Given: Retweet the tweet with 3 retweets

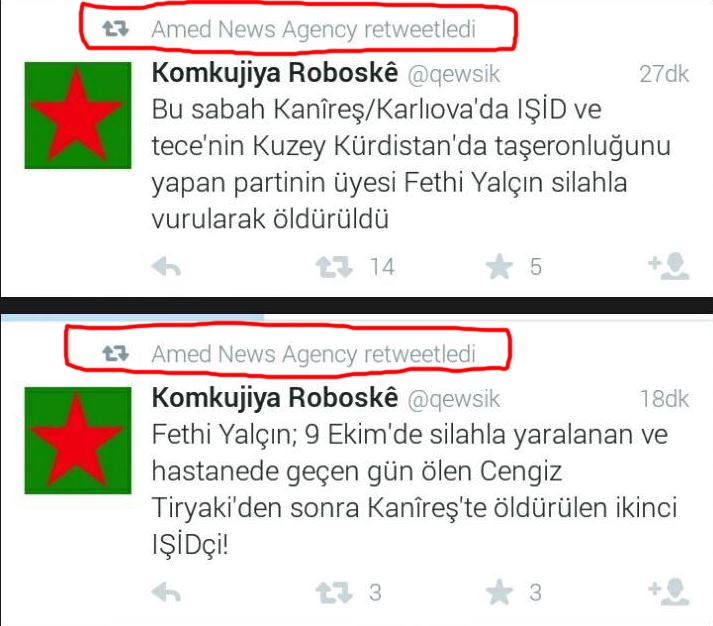Looking at the screenshot, I should click(x=334, y=593).
